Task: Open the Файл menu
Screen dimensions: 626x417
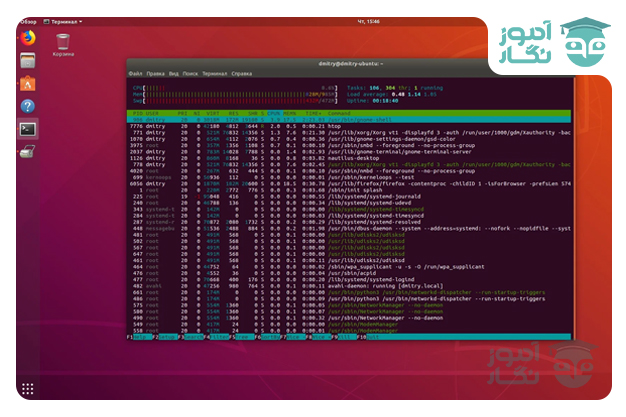Action: pyautogui.click(x=135, y=74)
